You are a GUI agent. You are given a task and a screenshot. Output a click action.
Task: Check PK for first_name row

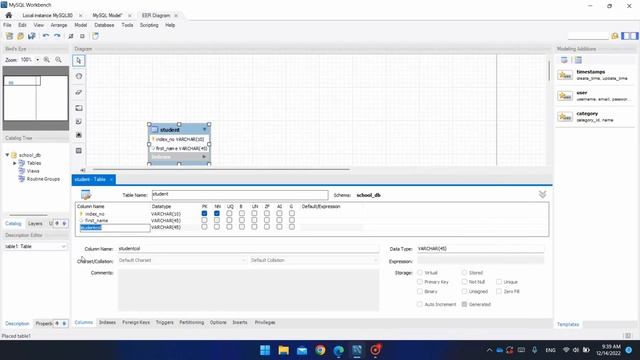tap(204, 220)
